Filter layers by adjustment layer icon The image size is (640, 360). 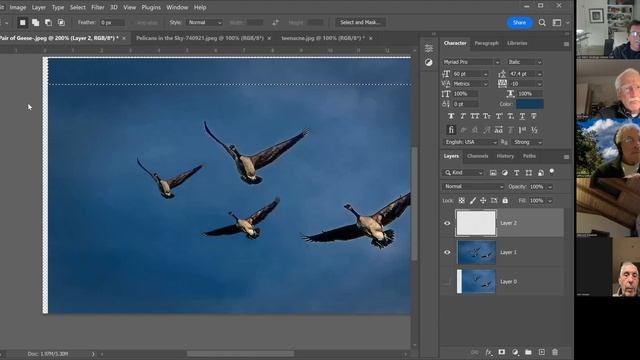click(505, 173)
